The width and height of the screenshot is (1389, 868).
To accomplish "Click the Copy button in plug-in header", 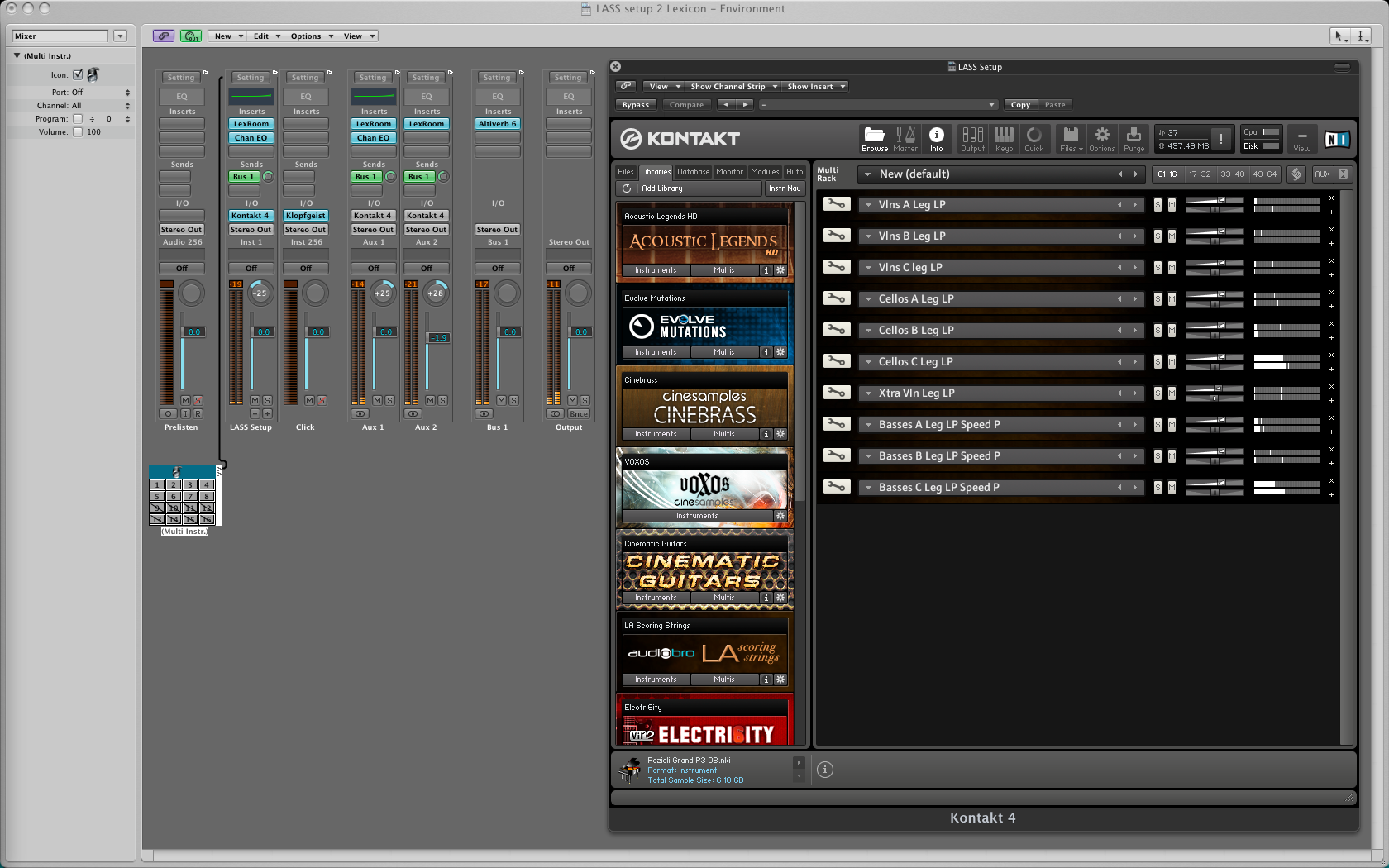I will coord(1020,105).
